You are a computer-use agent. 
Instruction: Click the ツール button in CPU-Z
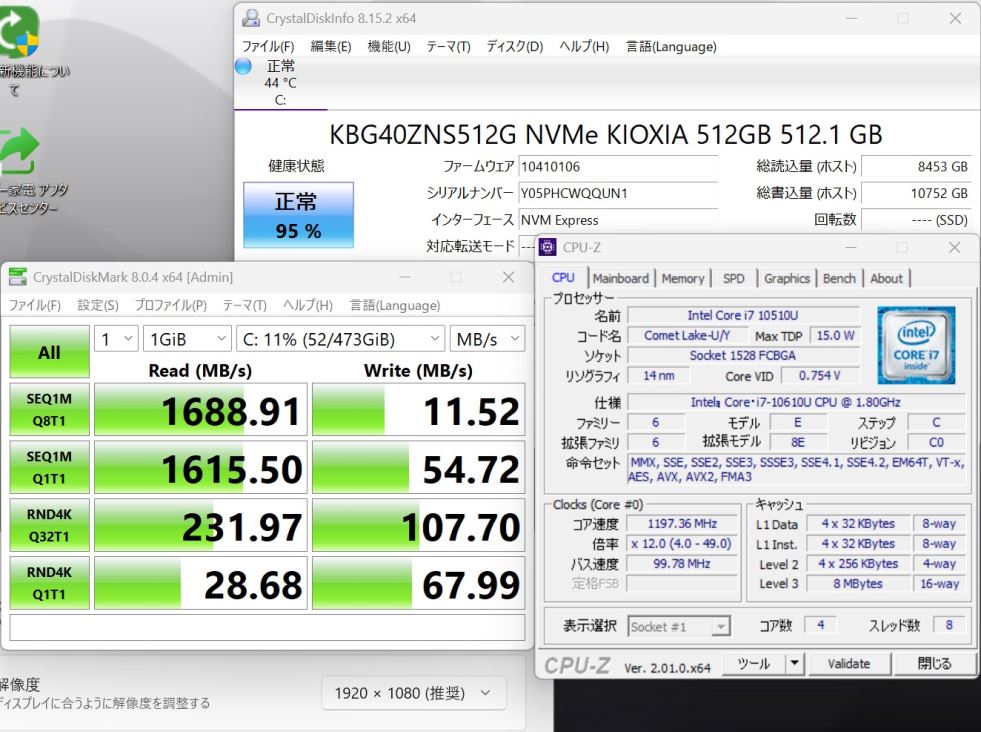point(754,663)
